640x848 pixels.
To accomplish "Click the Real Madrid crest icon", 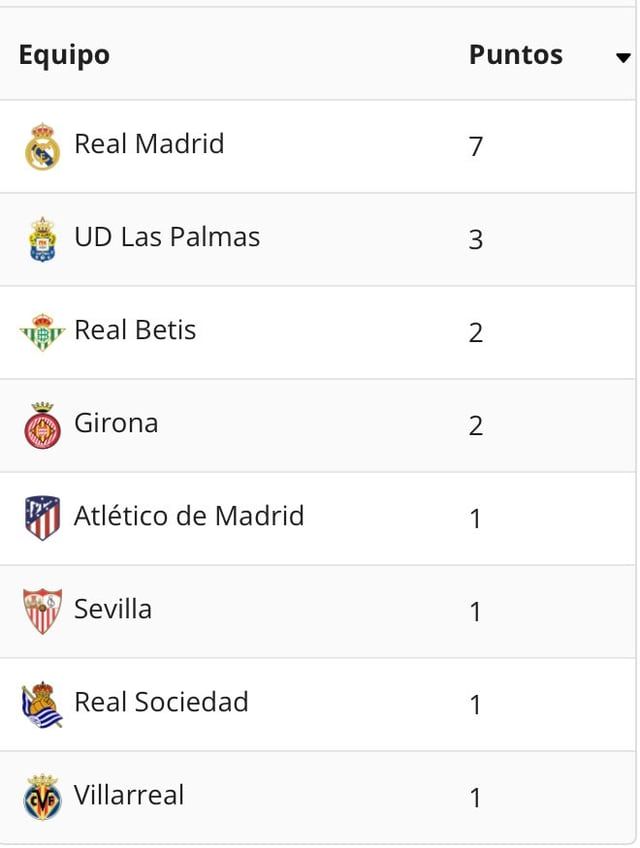I will [x=42, y=146].
